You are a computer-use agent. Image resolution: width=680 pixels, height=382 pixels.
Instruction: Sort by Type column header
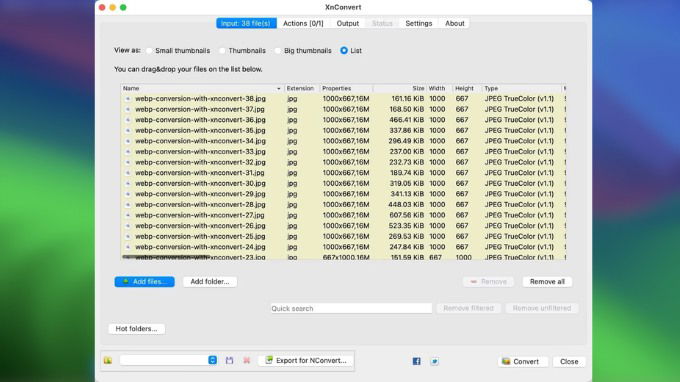pyautogui.click(x=522, y=88)
